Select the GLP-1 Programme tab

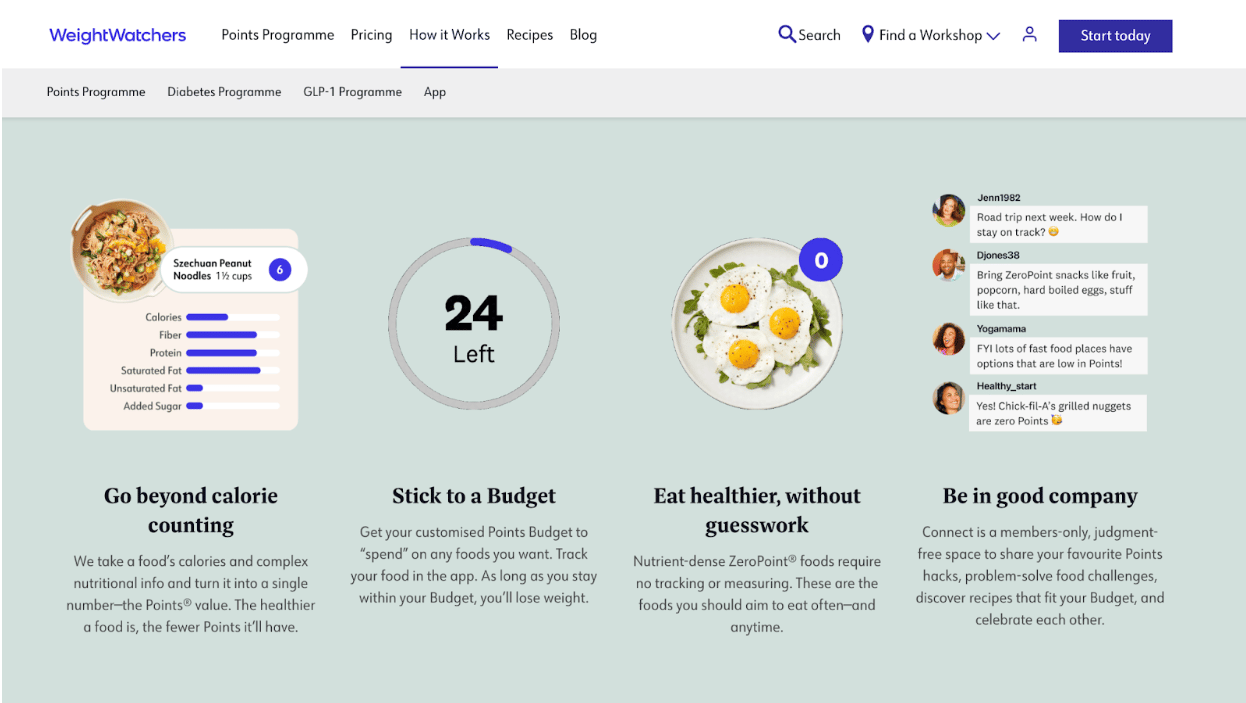352,92
